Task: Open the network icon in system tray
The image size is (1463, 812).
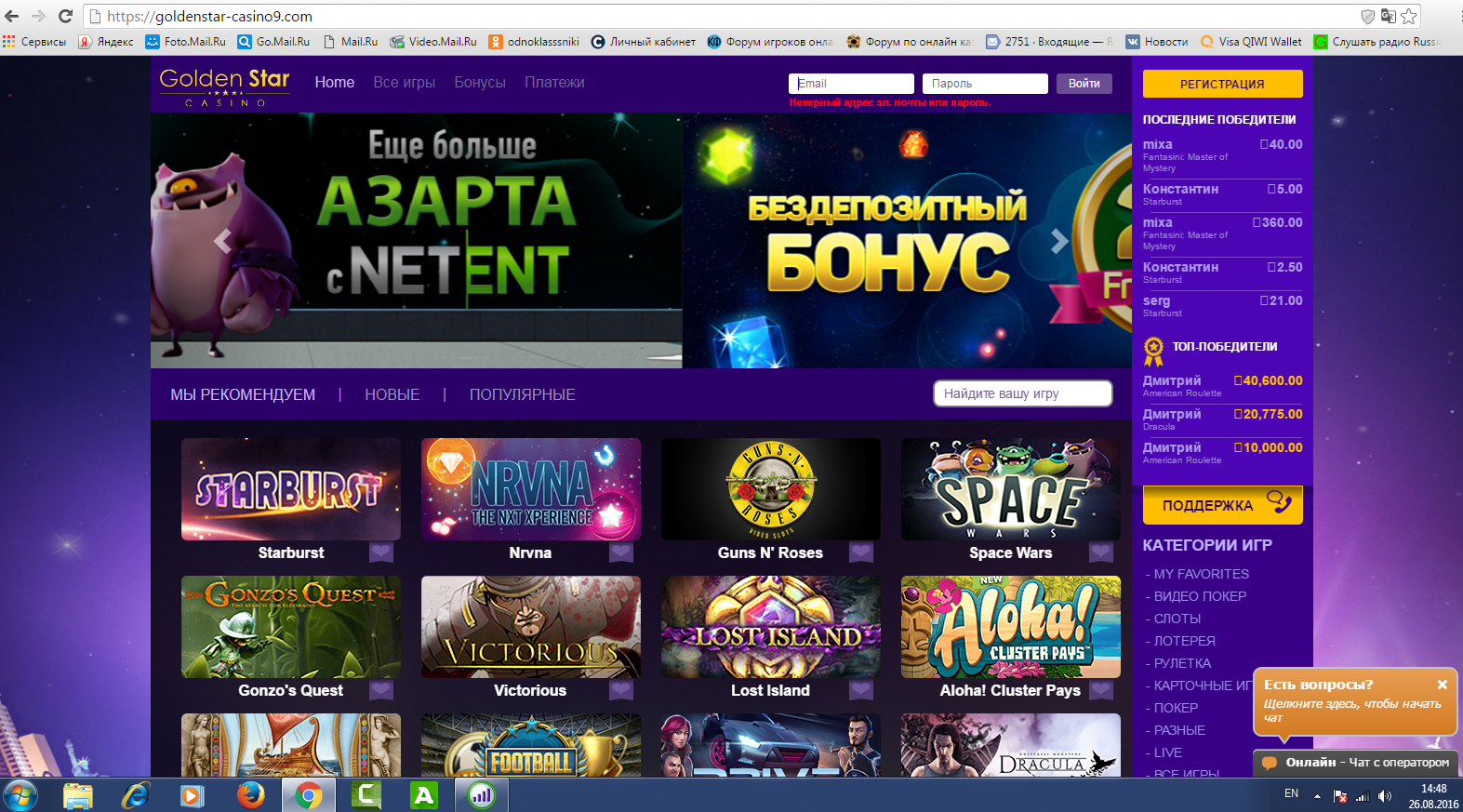Action: tap(1363, 796)
